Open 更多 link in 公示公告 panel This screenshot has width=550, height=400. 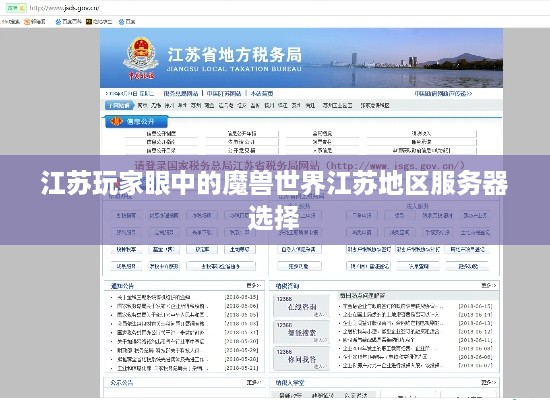(254, 382)
